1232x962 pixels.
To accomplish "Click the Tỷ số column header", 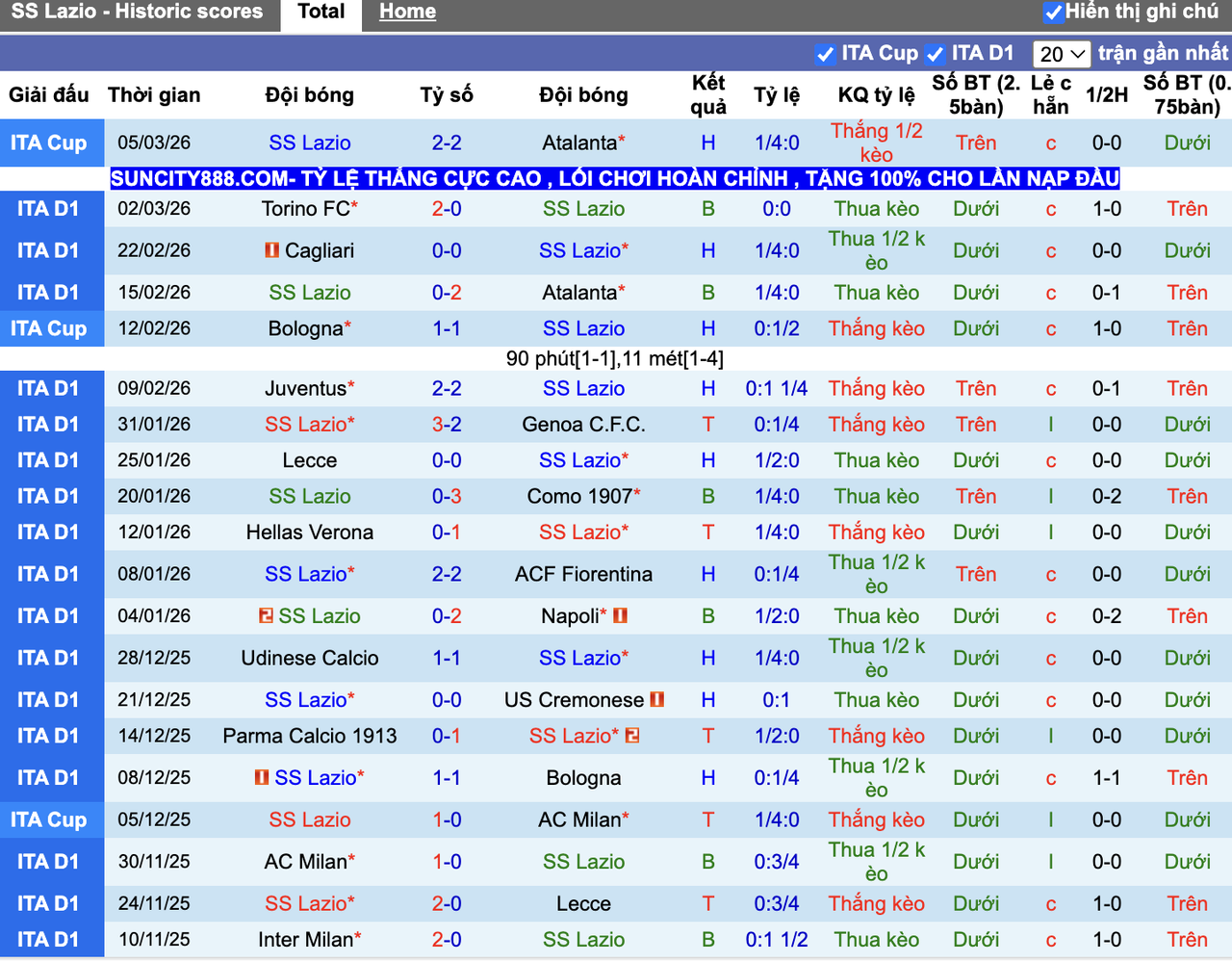I will pyautogui.click(x=447, y=94).
